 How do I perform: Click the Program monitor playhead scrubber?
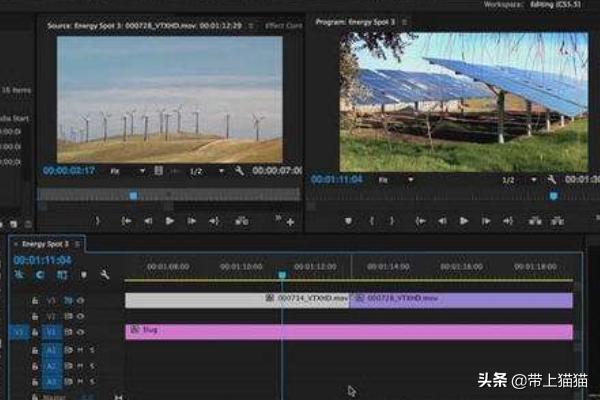pyautogui.click(x=553, y=196)
